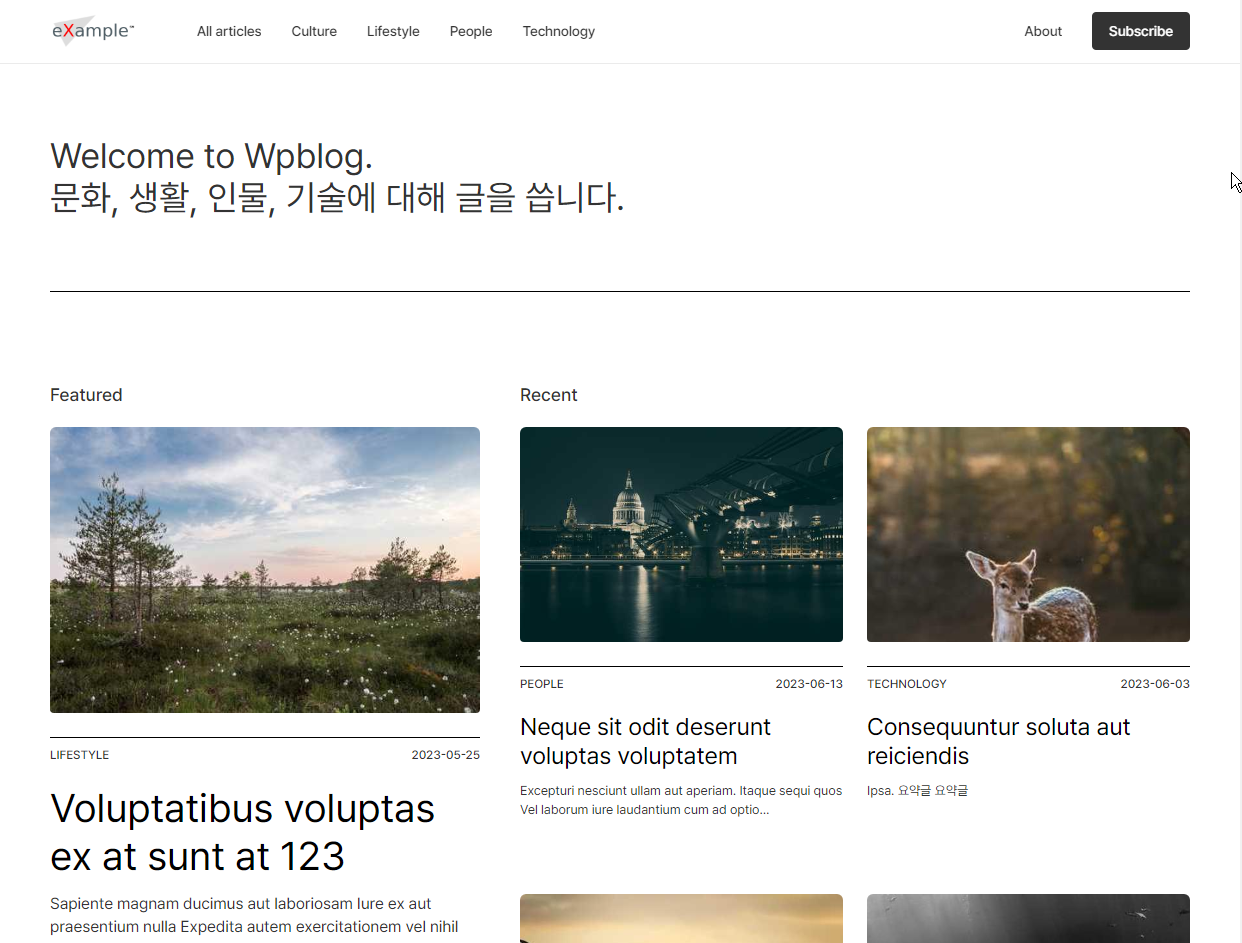The image size is (1242, 943).
Task: Open the featured bog landscape image
Action: coord(265,570)
